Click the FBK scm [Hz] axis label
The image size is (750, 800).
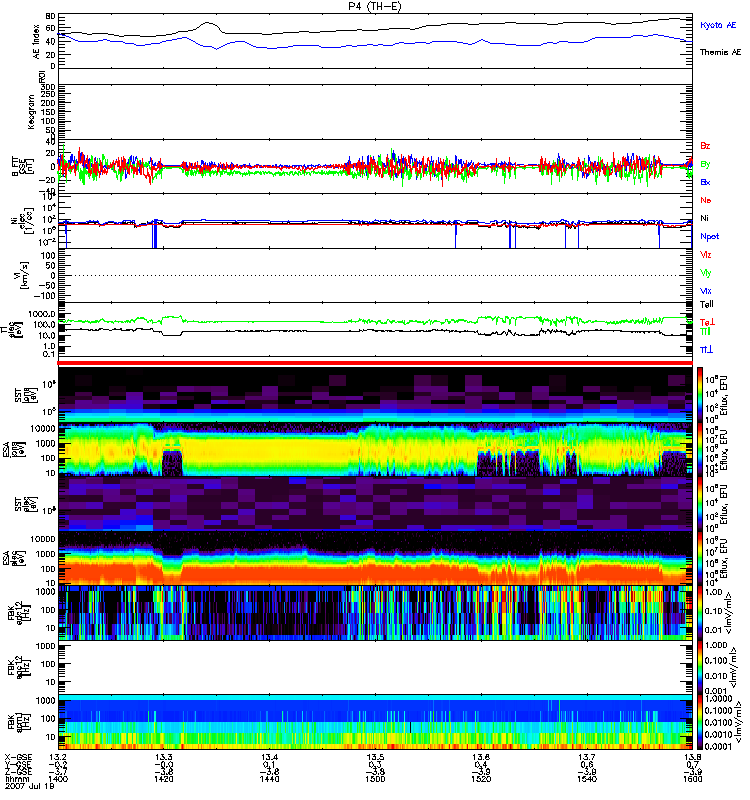coord(18,722)
